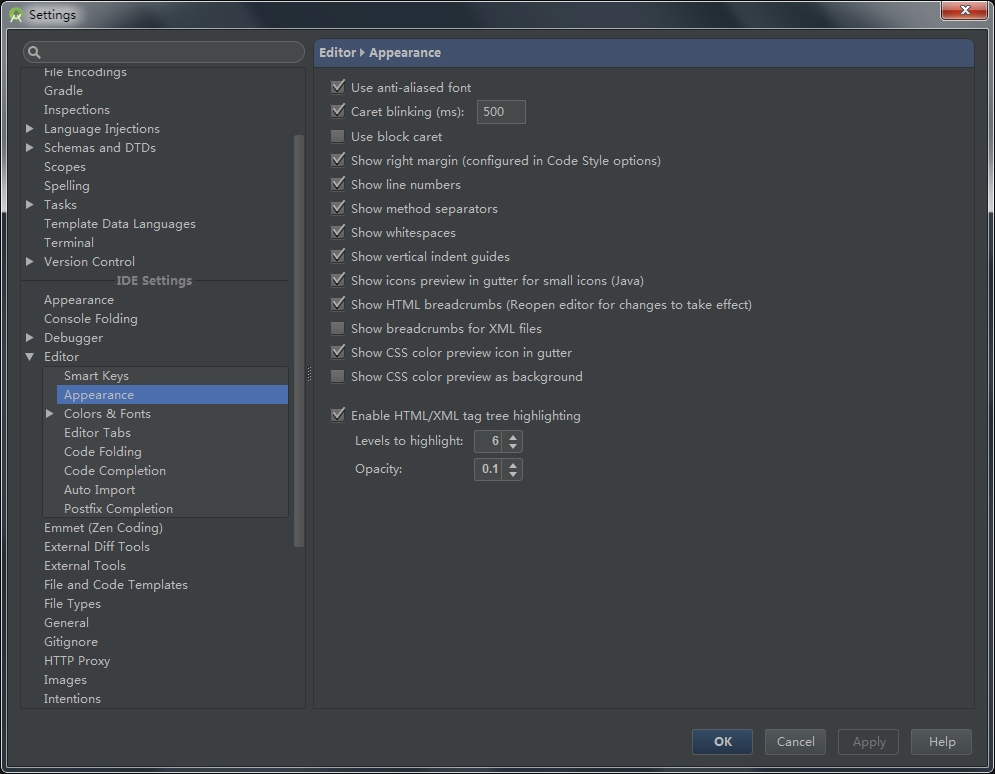Image resolution: width=995 pixels, height=774 pixels.
Task: Click the search magnifier icon in settings
Action: pos(34,52)
